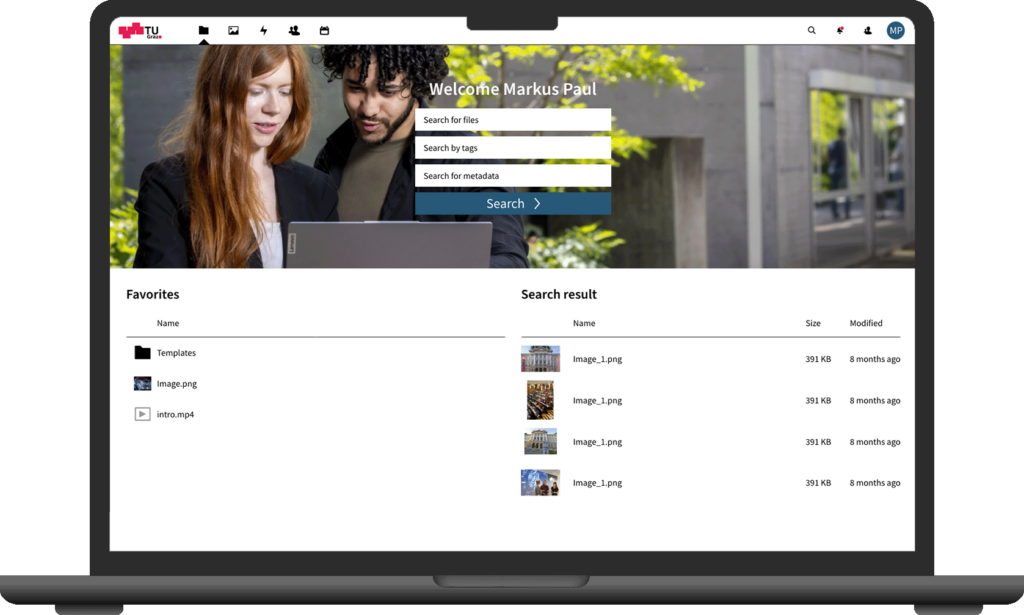Open the Contacts people icon

(x=294, y=31)
